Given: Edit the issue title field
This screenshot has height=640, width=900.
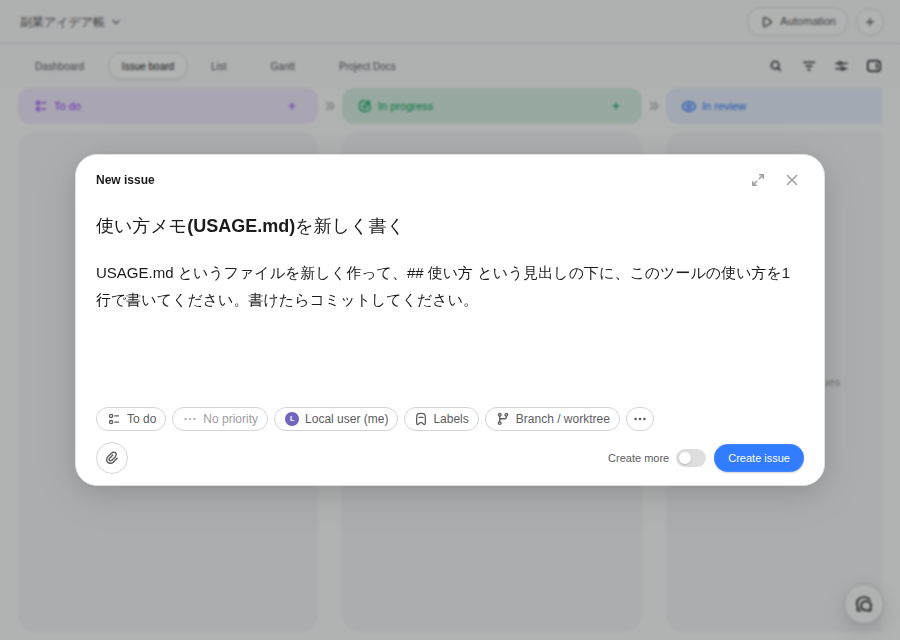Looking at the screenshot, I should click(x=449, y=226).
